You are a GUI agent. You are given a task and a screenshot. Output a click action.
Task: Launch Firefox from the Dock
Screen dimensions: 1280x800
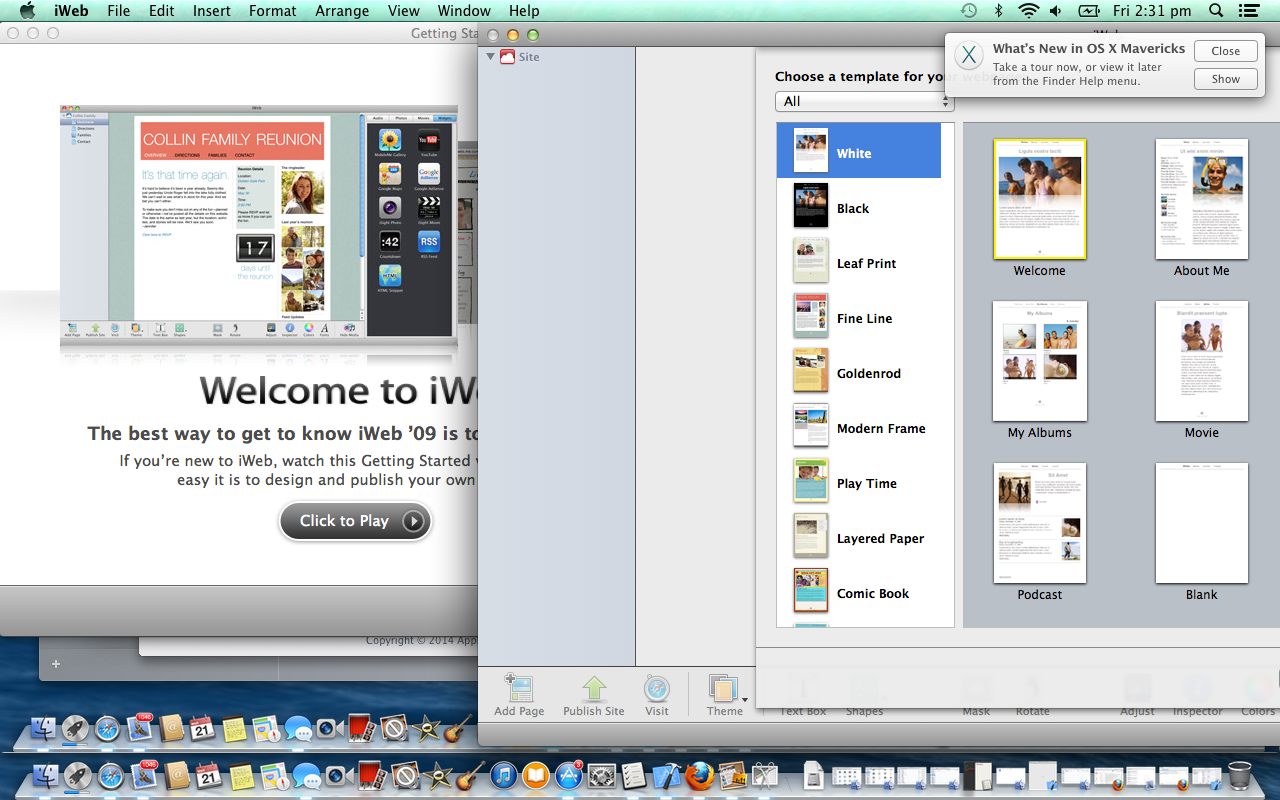[x=700, y=775]
